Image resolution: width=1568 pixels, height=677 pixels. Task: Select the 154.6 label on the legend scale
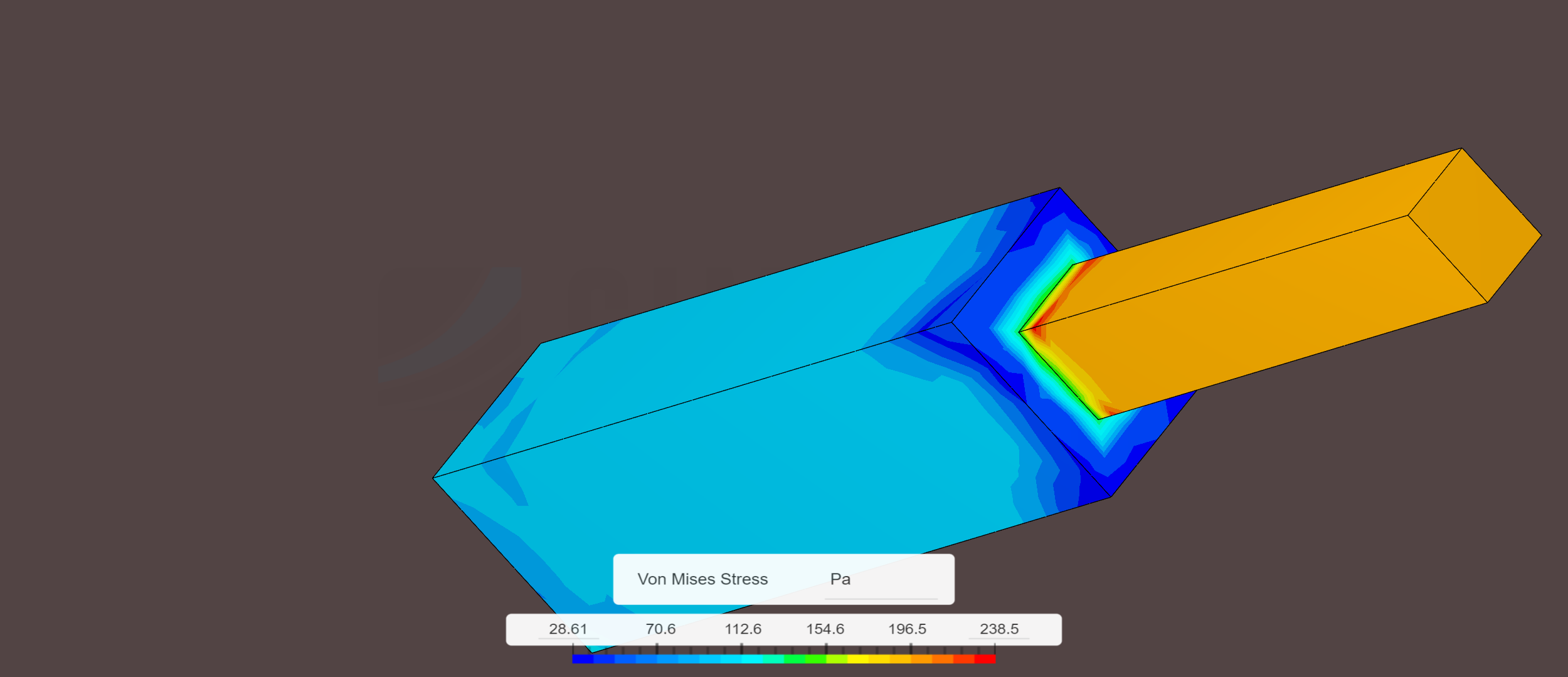coord(827,629)
